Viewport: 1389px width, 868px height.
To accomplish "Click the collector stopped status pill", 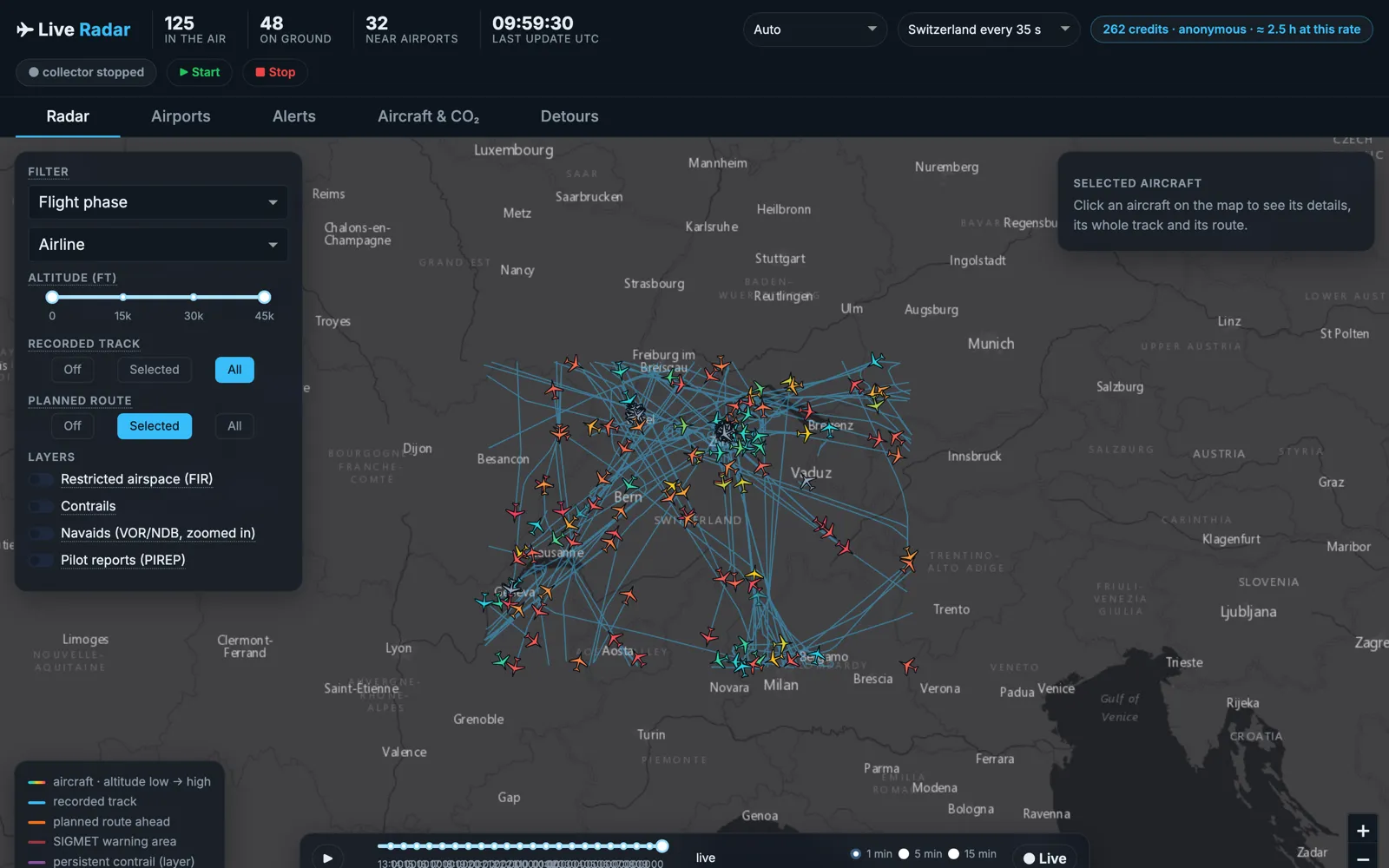I will (86, 72).
